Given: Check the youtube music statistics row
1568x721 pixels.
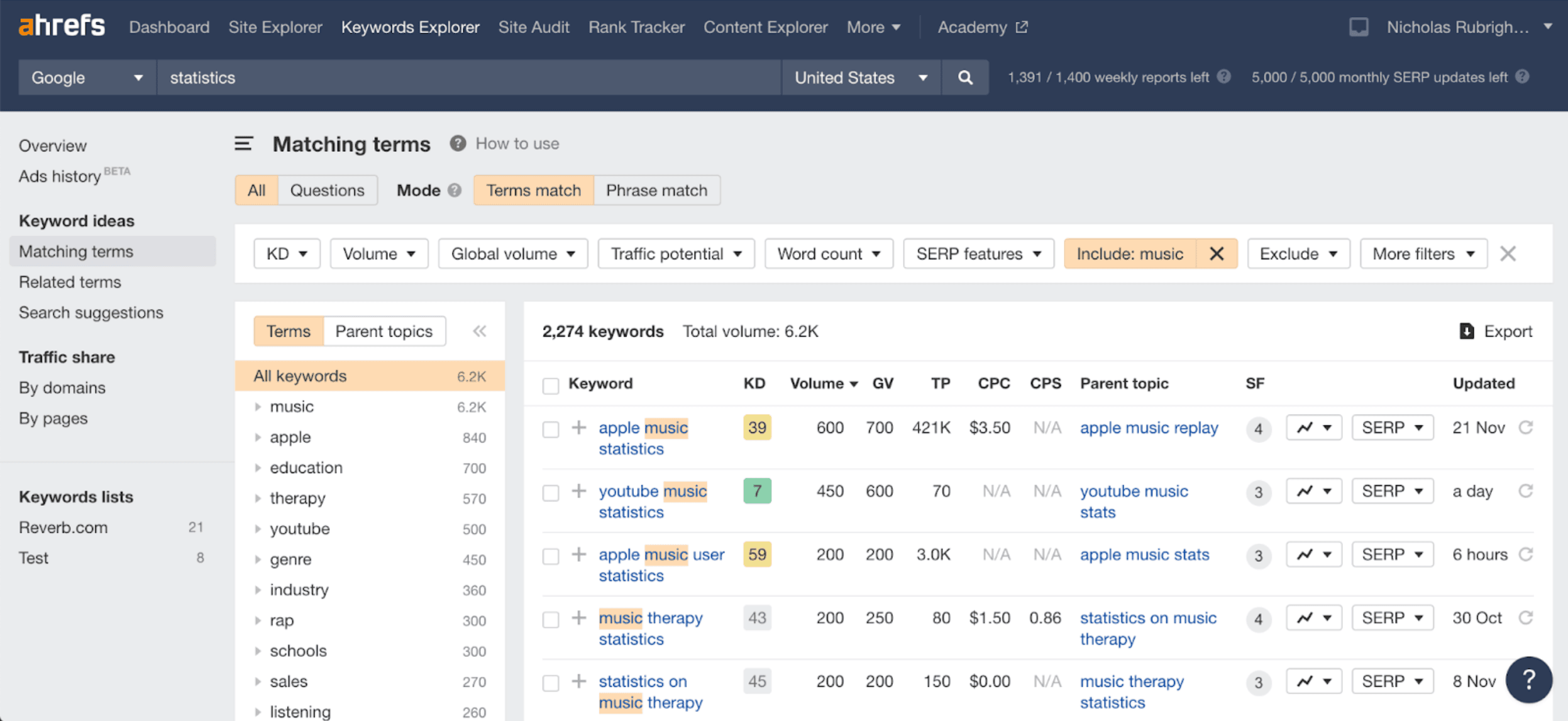Looking at the screenshot, I should (x=551, y=493).
